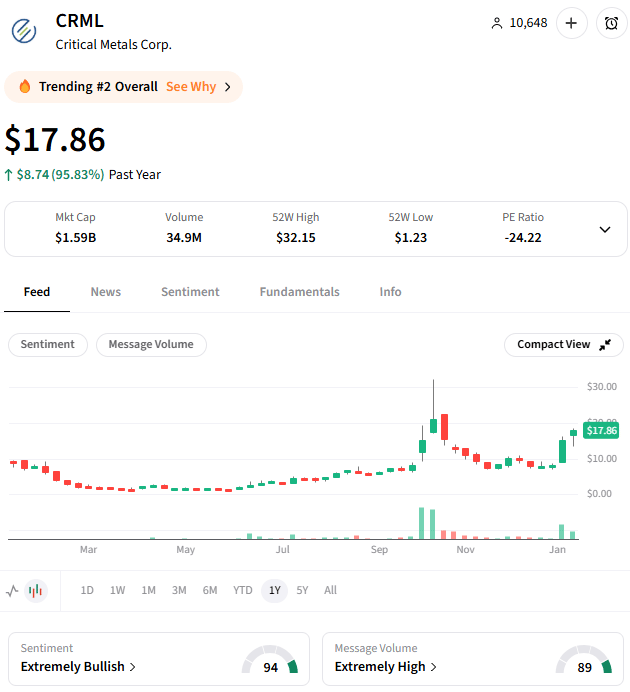Click the 52W Low value $1.23
Viewport: 630px width, 692px height.
(x=411, y=238)
